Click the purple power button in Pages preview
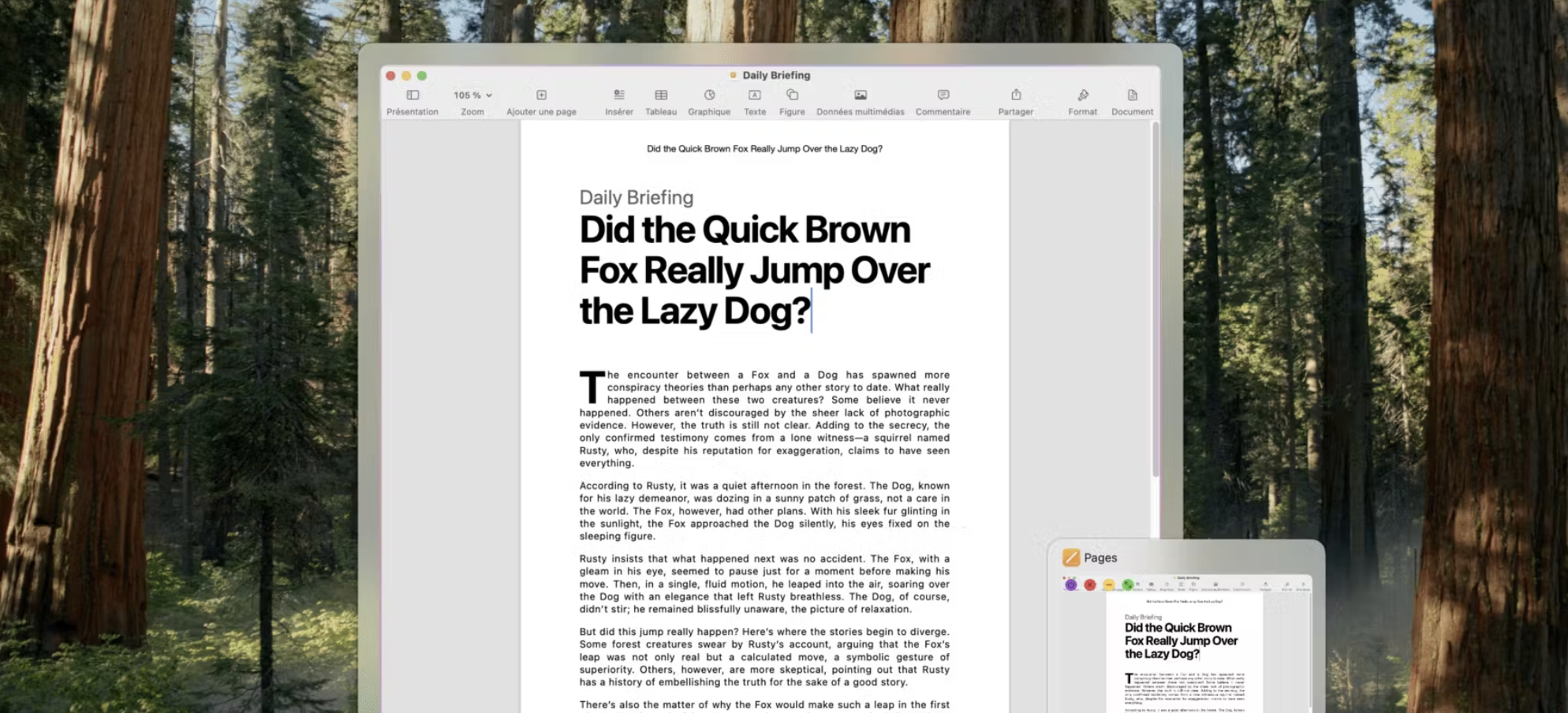Viewport: 1568px width, 713px height. click(x=1070, y=584)
